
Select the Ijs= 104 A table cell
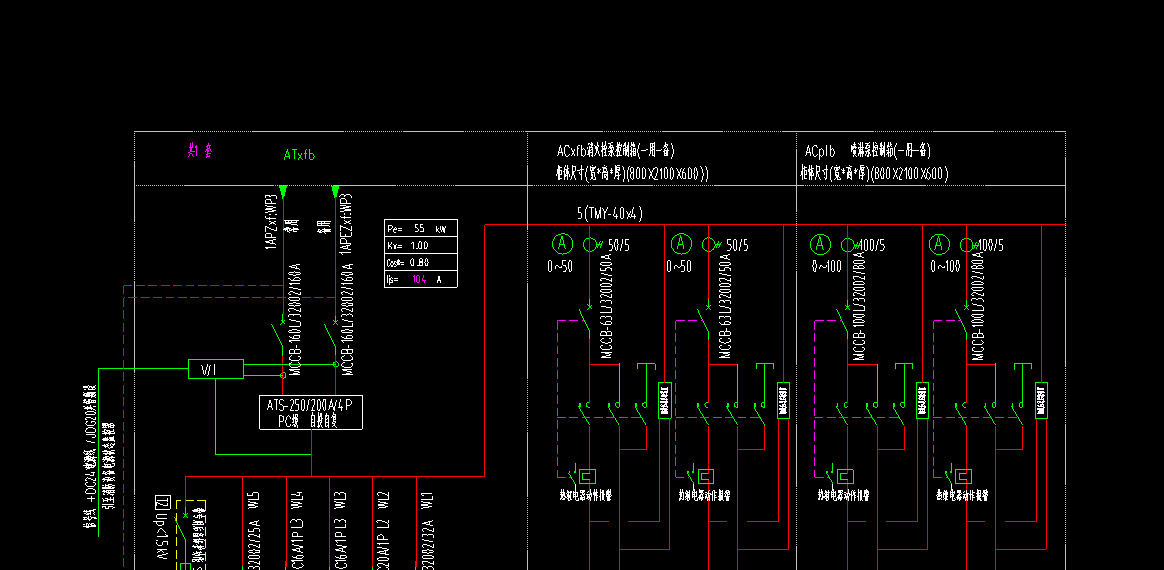tap(421, 279)
